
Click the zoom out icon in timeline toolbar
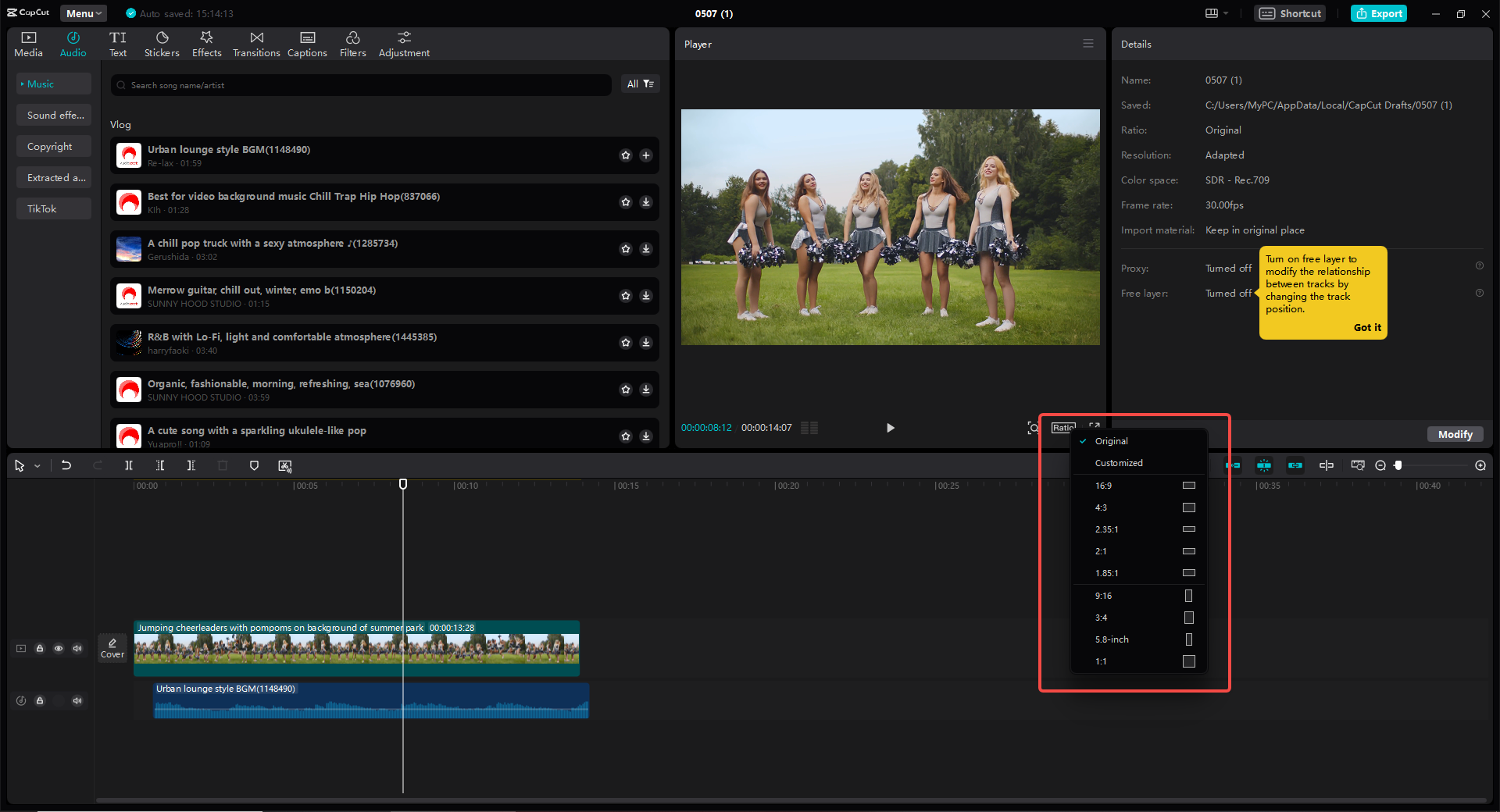click(1380, 465)
